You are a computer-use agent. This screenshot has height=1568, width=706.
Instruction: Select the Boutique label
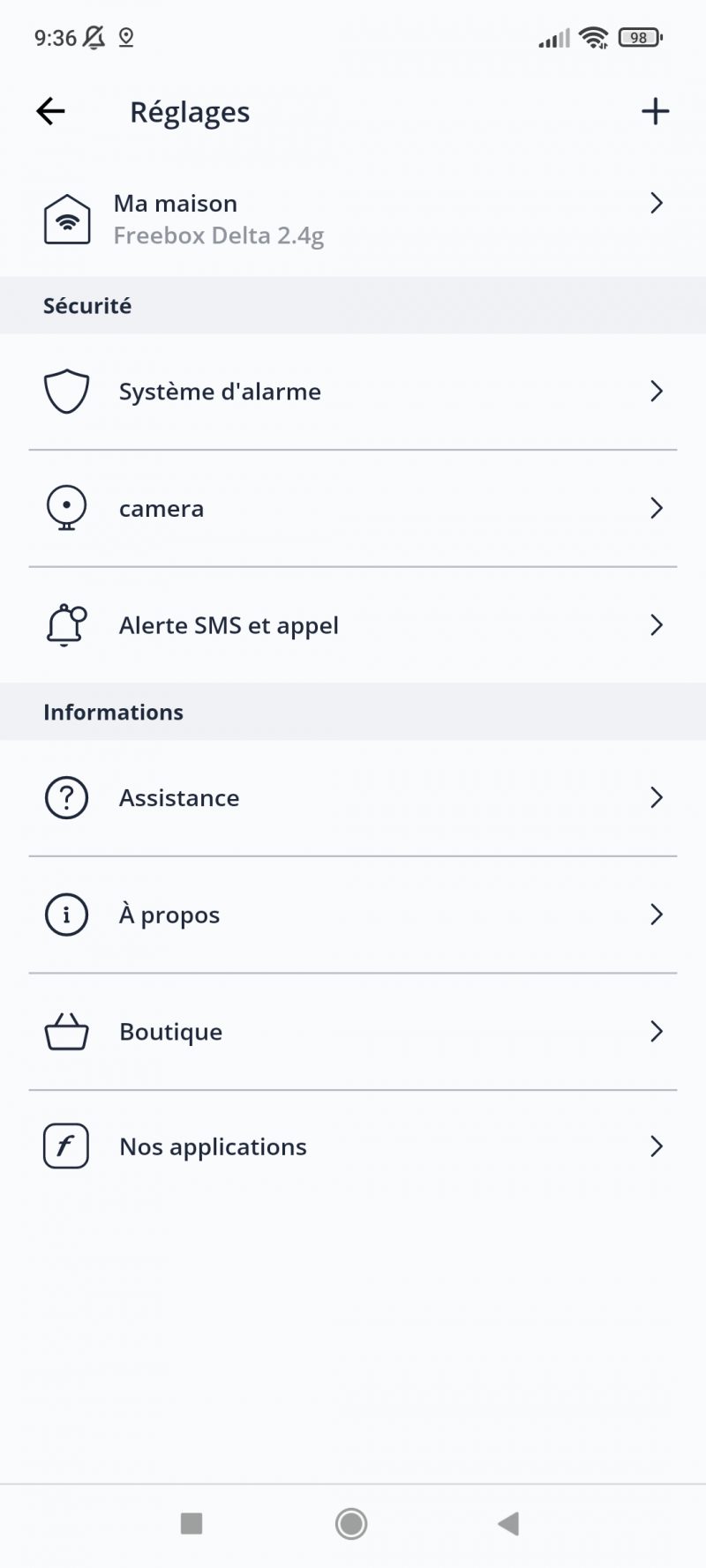(x=170, y=1032)
